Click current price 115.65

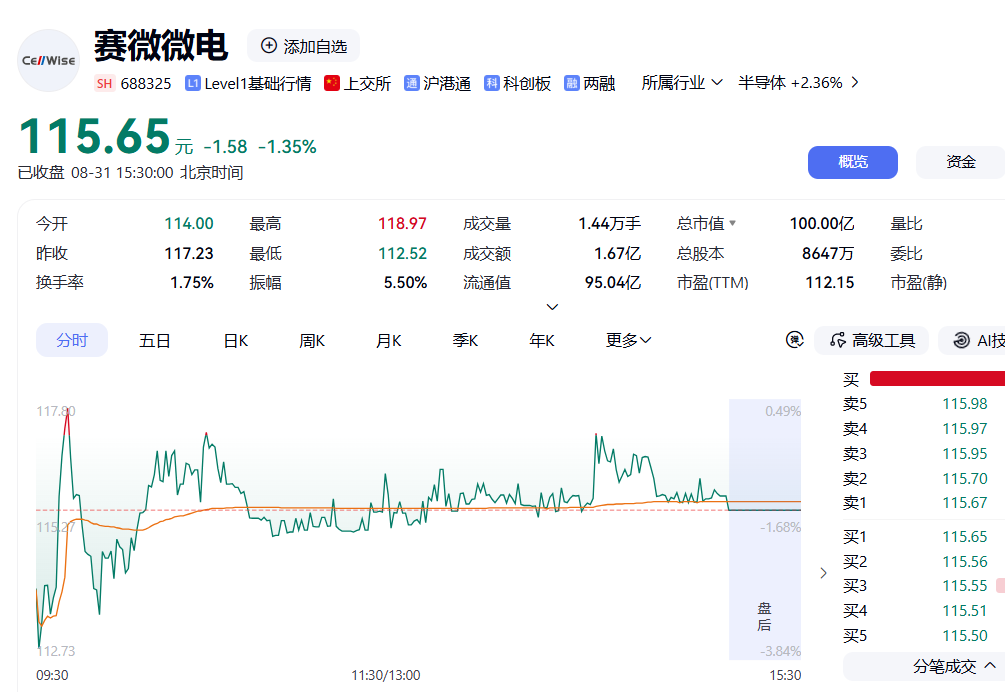click(94, 136)
